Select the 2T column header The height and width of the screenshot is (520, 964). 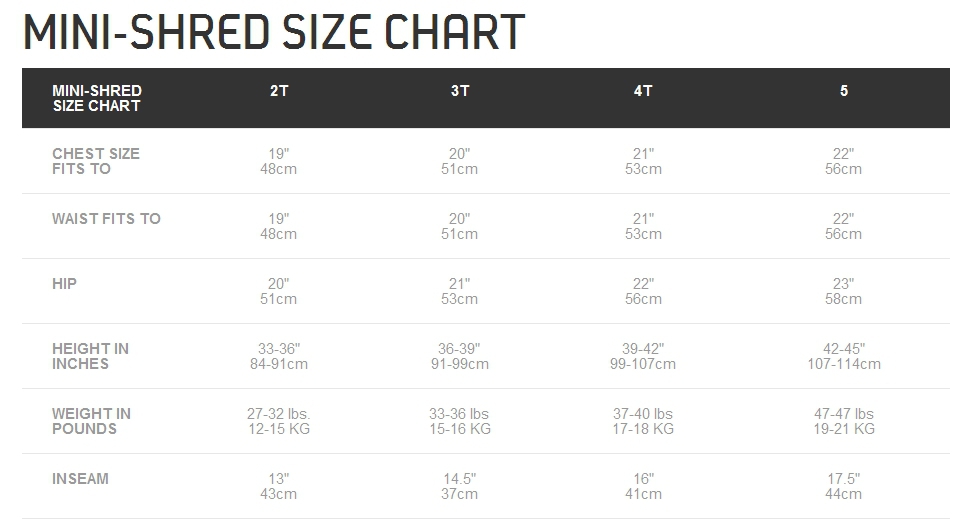(x=279, y=91)
